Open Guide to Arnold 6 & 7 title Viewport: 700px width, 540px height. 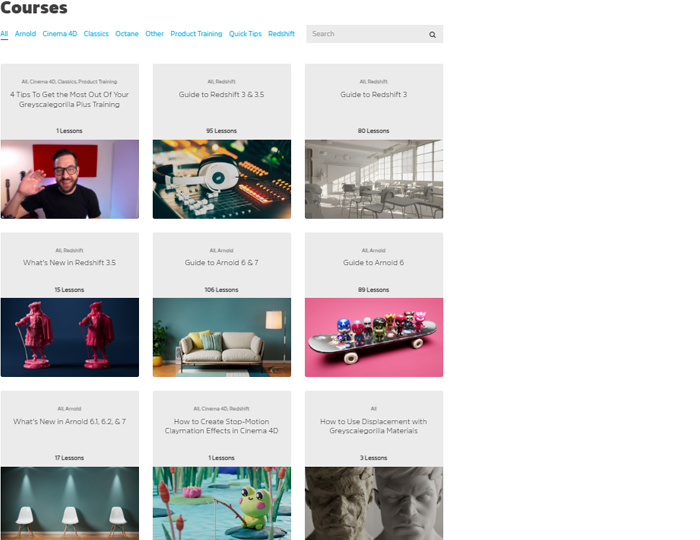click(x=221, y=262)
